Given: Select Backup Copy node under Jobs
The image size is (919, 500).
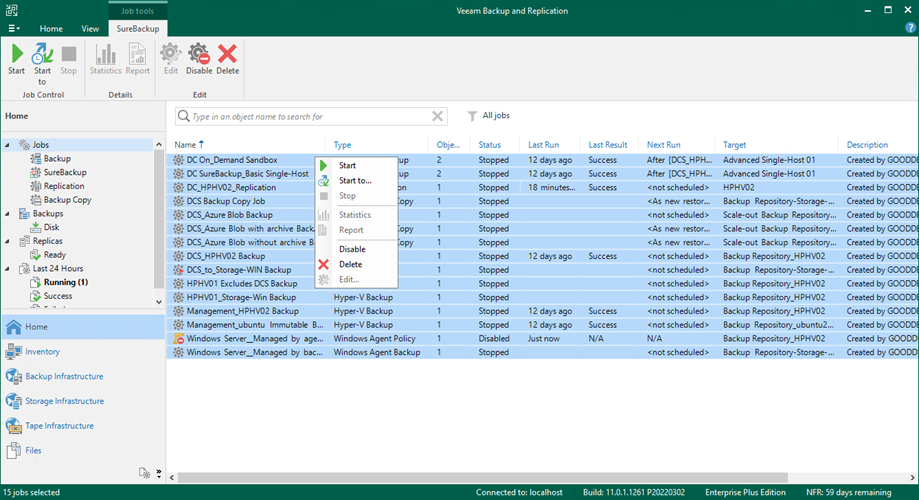Looking at the screenshot, I should tap(67, 200).
